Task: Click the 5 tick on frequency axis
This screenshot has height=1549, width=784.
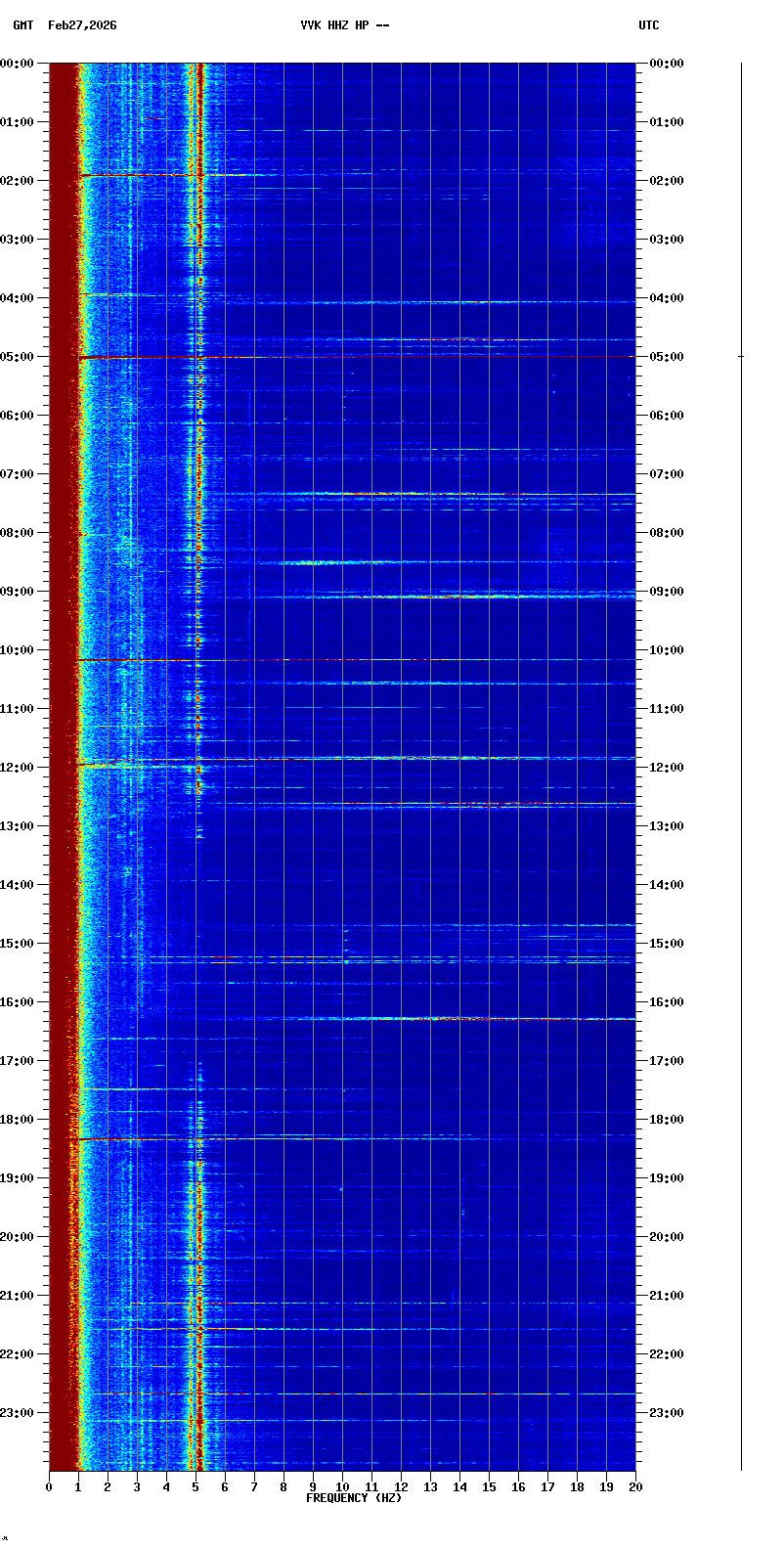Action: (196, 1487)
